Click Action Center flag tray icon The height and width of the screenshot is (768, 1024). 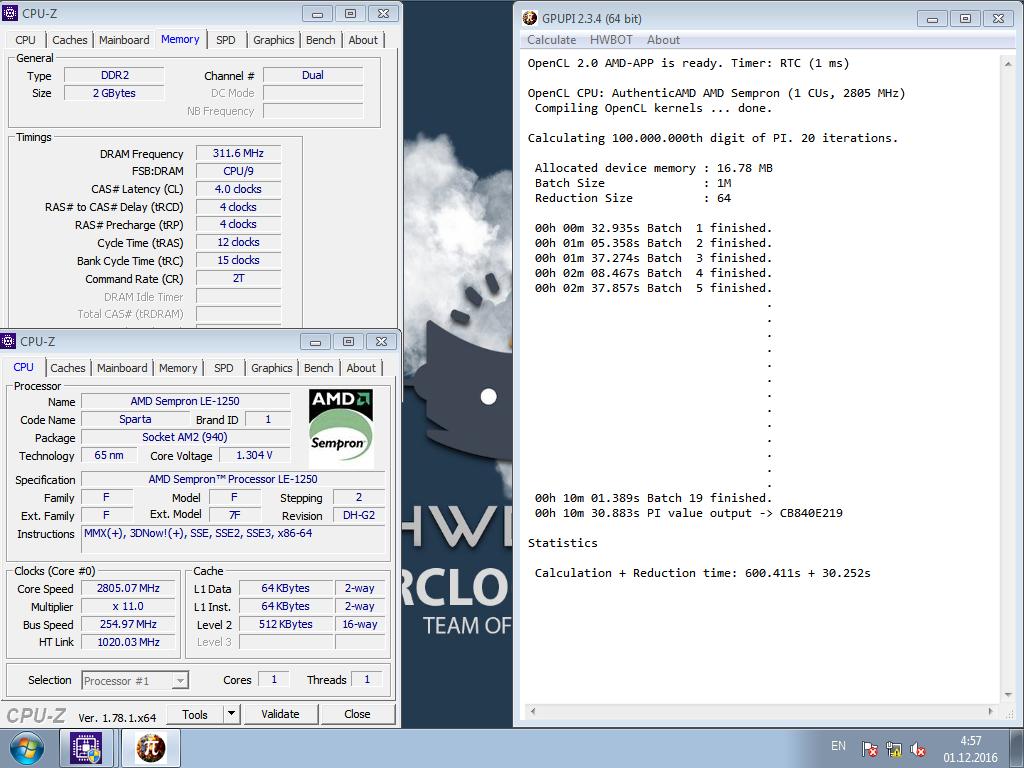tap(869, 749)
